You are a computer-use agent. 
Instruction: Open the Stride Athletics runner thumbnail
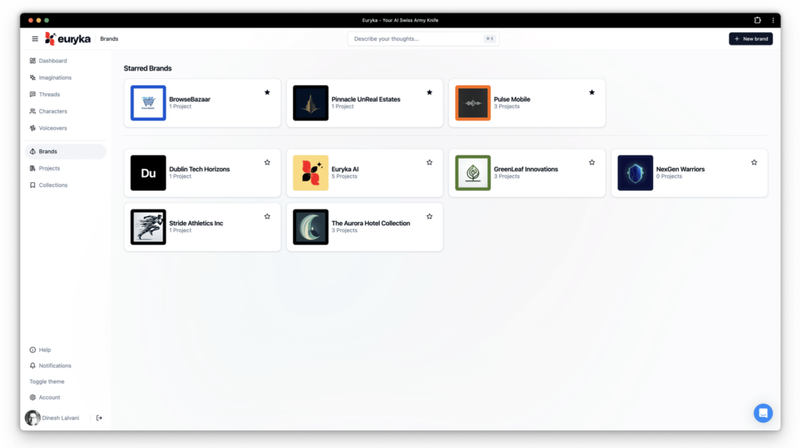point(148,227)
